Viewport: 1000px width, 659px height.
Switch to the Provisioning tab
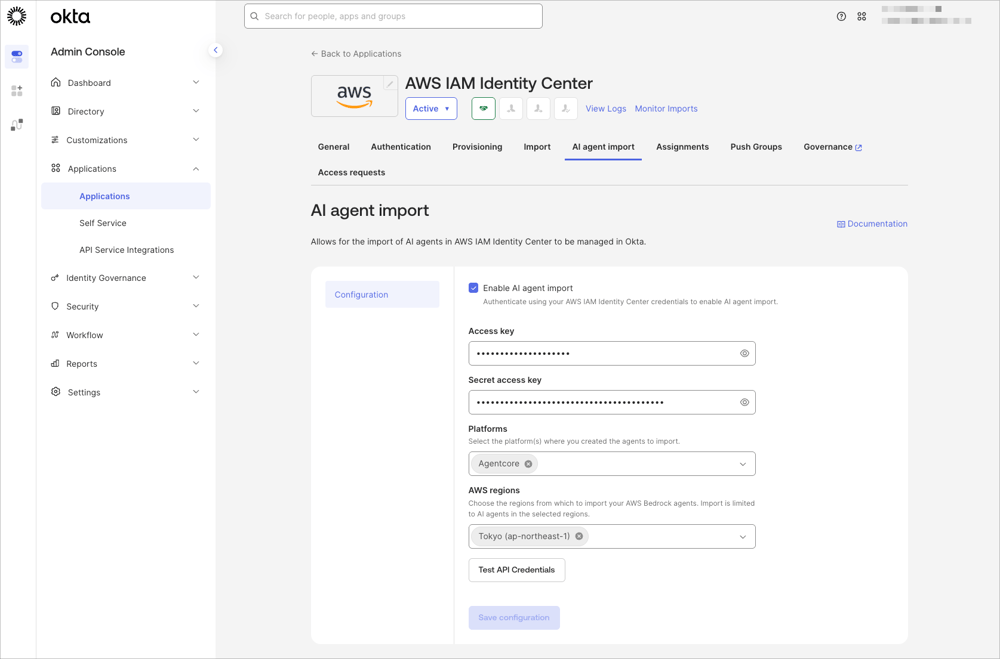[x=477, y=147]
